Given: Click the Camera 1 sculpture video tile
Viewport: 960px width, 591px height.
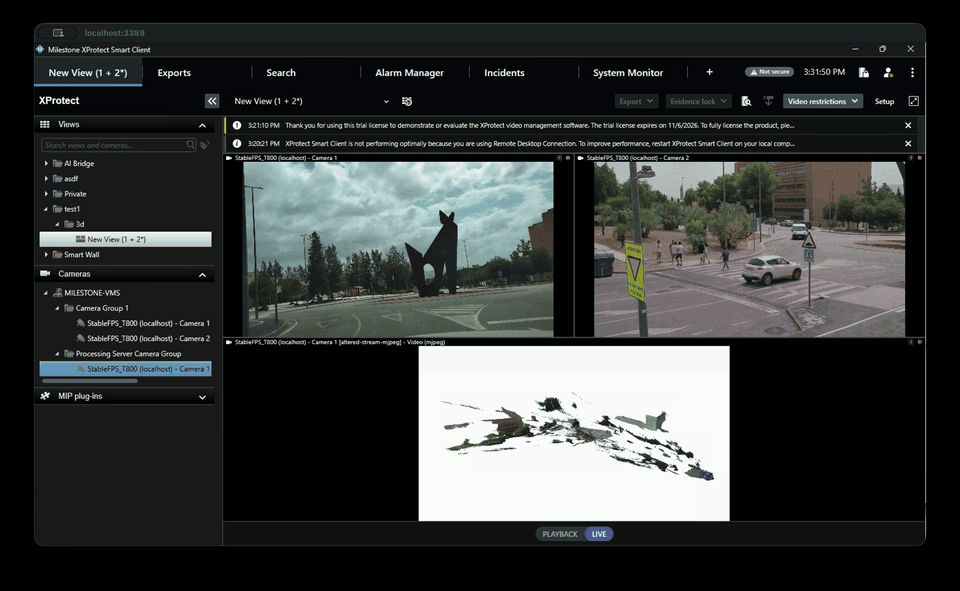Looking at the screenshot, I should pyautogui.click(x=398, y=249).
